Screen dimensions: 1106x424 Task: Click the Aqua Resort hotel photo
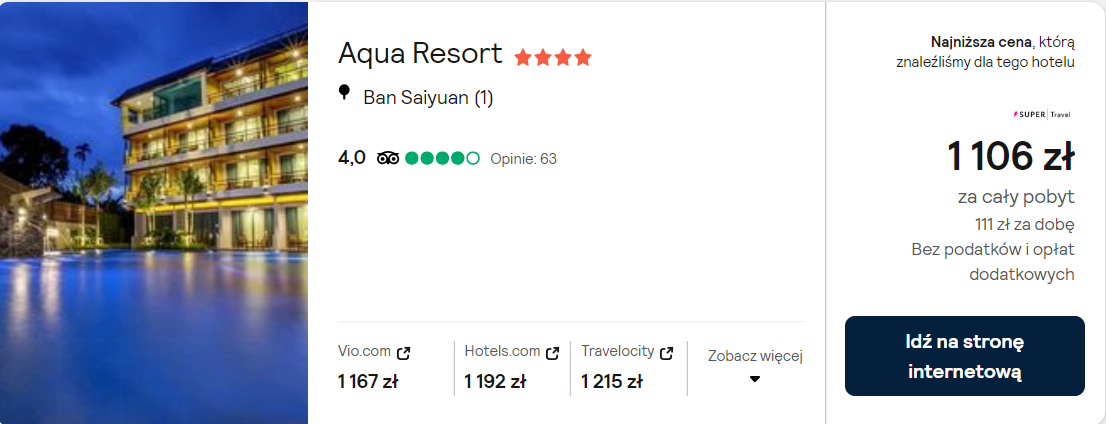click(x=154, y=212)
